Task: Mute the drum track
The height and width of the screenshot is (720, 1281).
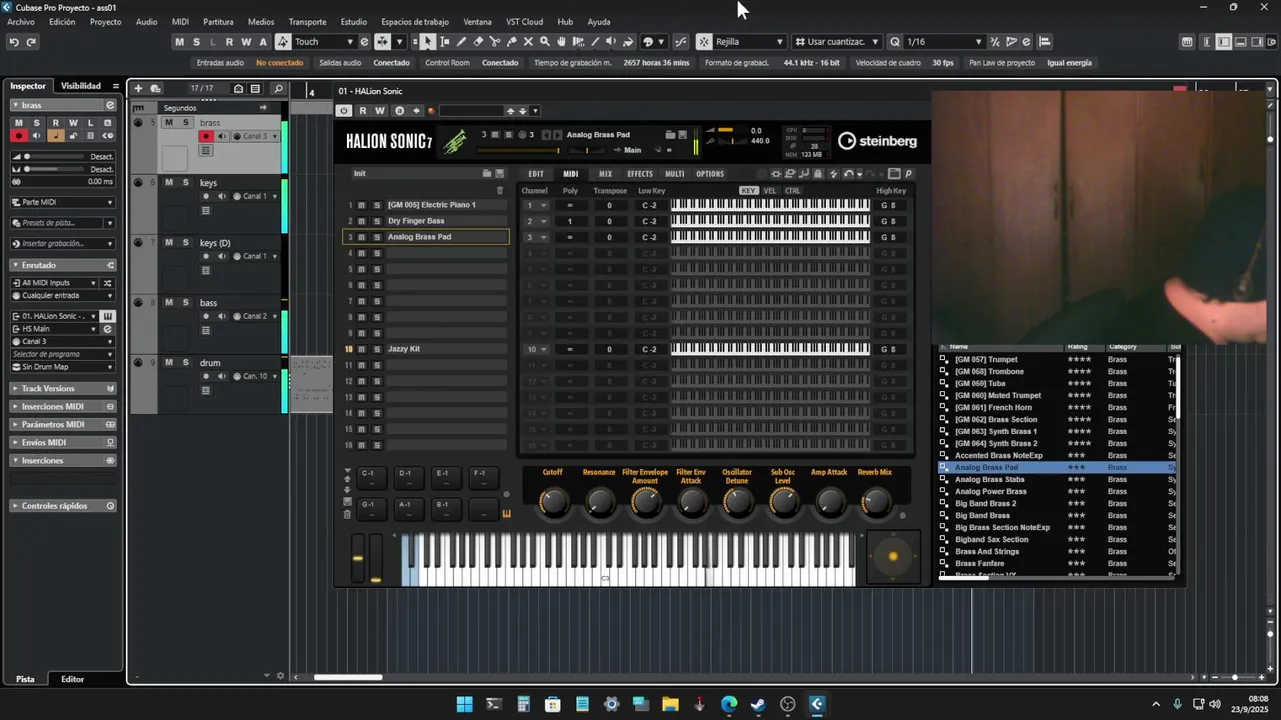Action: tap(169, 362)
